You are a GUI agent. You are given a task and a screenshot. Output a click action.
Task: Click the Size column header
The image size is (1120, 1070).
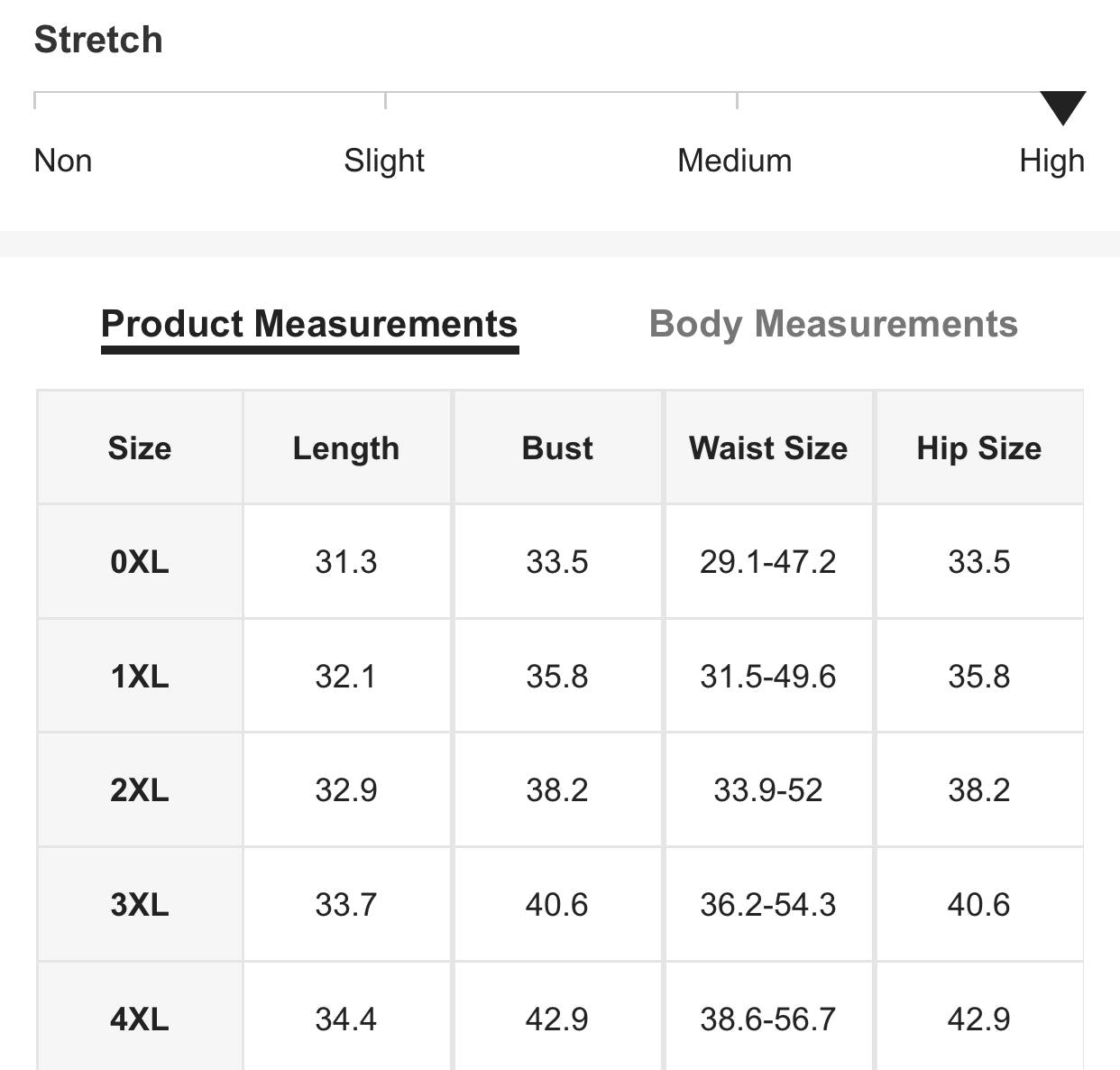point(140,448)
